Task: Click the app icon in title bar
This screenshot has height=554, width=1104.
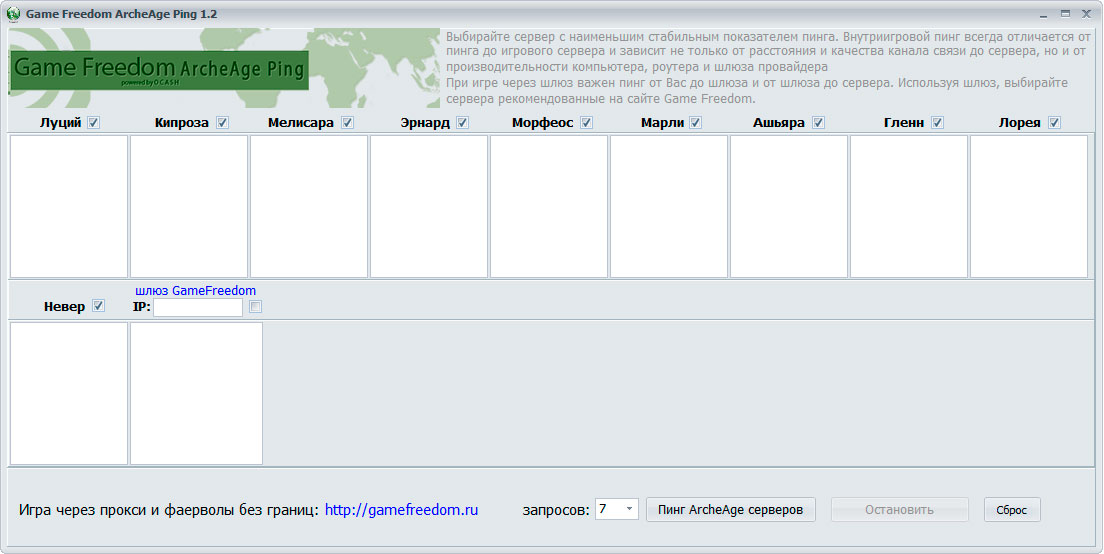Action: pos(13,14)
